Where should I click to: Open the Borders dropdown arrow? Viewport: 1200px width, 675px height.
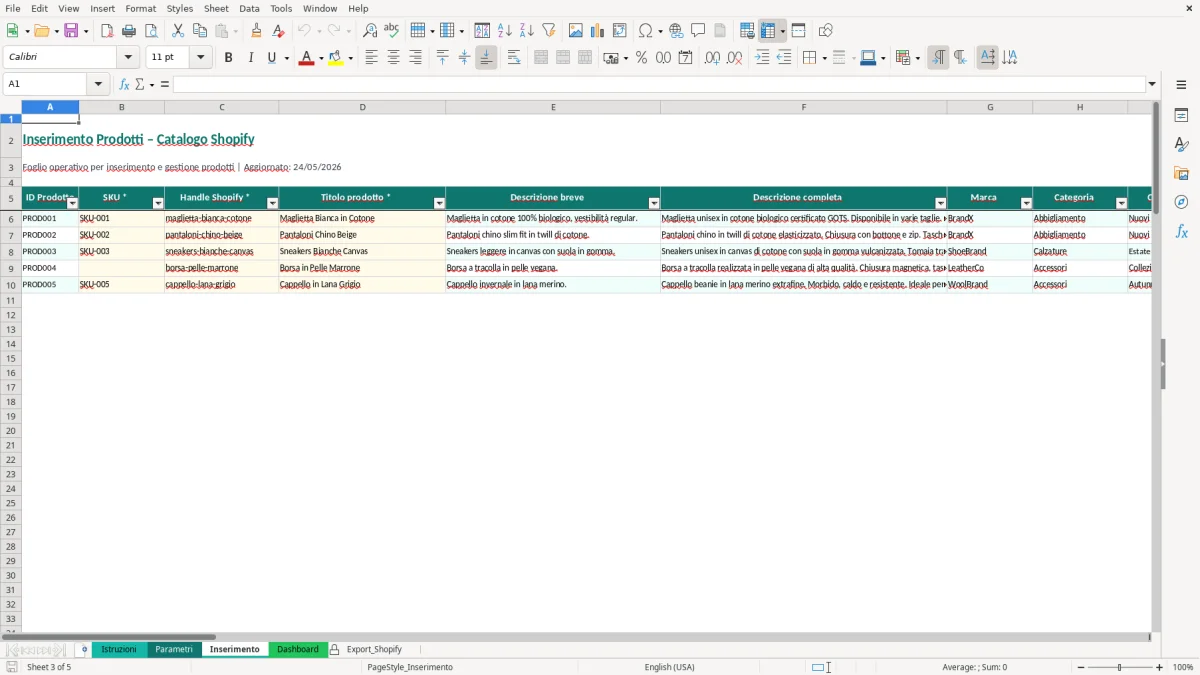823,58
